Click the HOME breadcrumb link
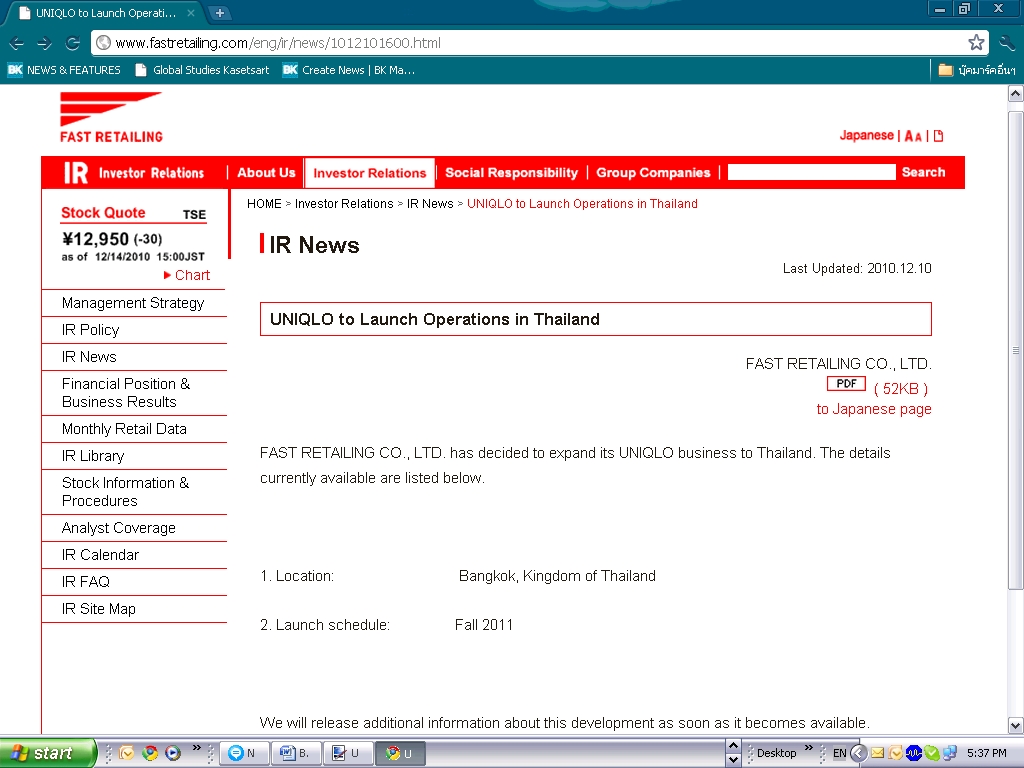The image size is (1024, 768). click(264, 204)
